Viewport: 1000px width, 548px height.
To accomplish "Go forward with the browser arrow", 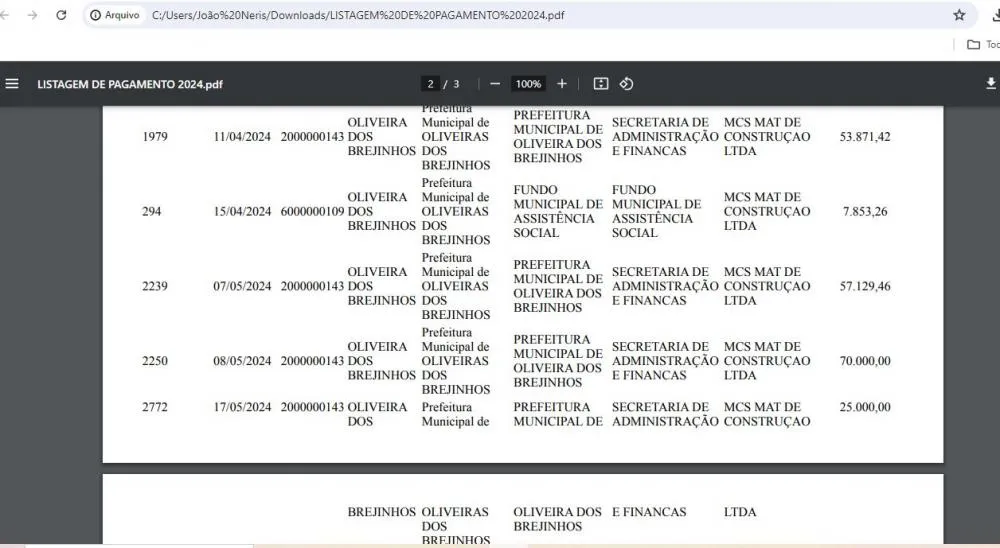I will point(32,15).
